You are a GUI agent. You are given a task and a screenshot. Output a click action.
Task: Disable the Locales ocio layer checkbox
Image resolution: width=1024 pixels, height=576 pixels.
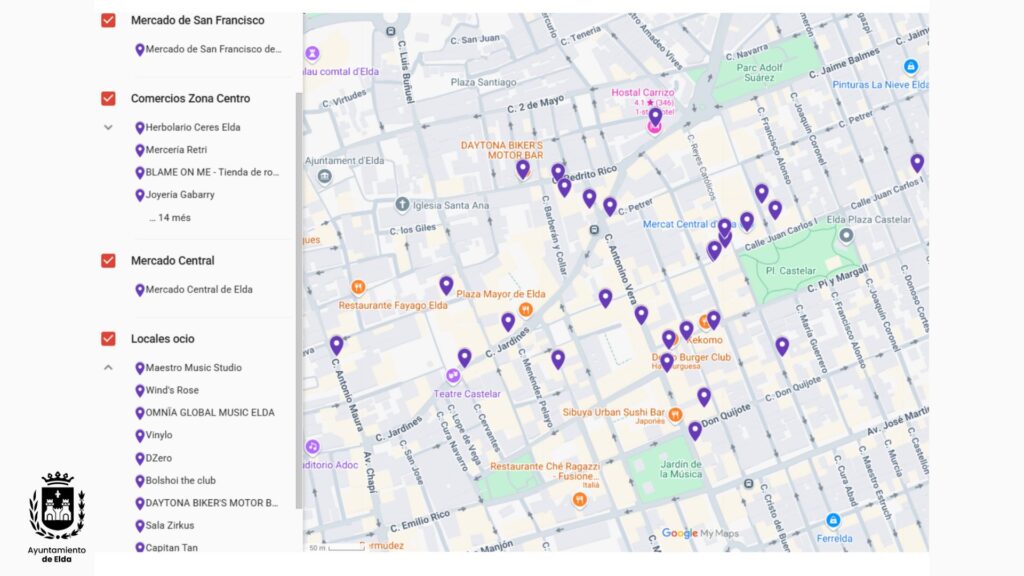click(108, 339)
